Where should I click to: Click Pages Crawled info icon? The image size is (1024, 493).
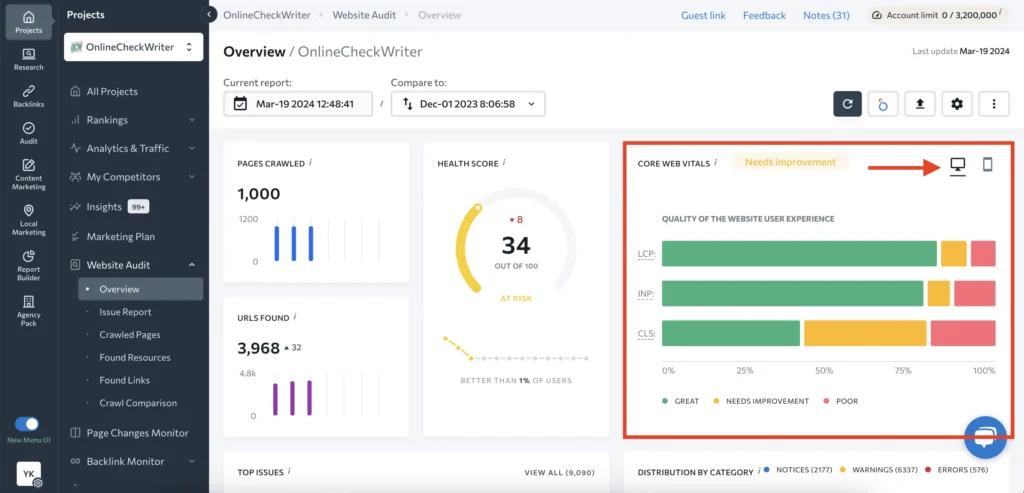pyautogui.click(x=310, y=162)
